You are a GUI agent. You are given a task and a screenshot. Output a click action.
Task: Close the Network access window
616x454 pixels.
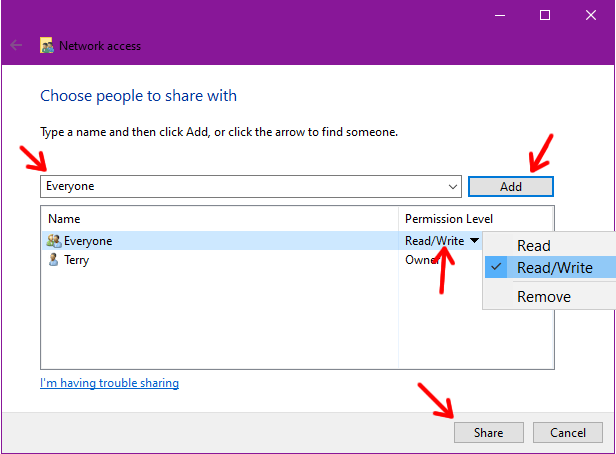[x=590, y=16]
